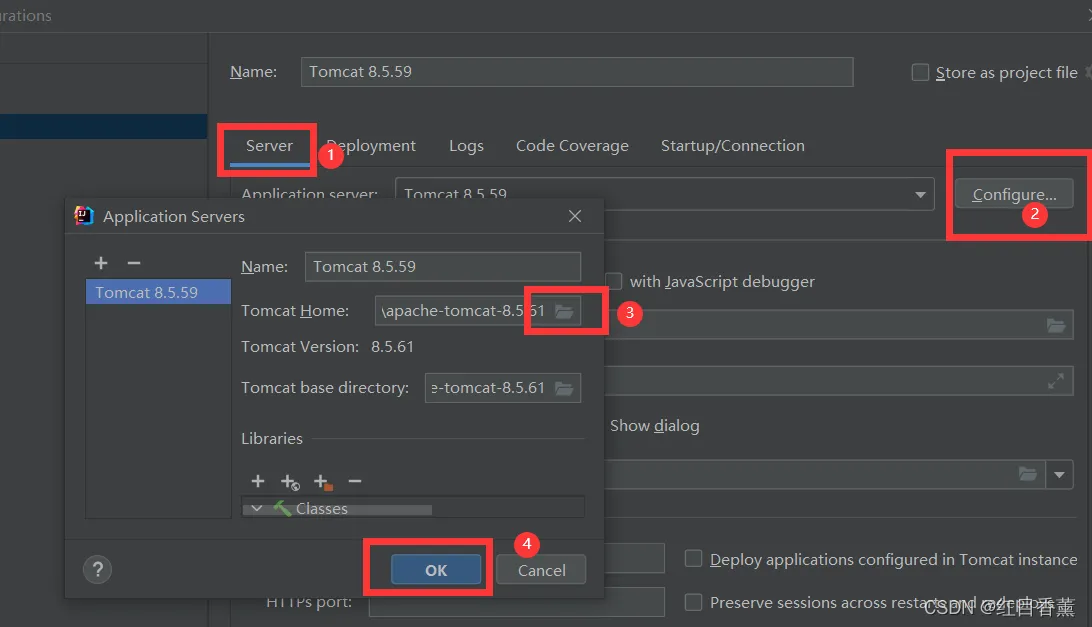Browse for Tomcat Home folder
The image size is (1092, 627).
coord(564,311)
